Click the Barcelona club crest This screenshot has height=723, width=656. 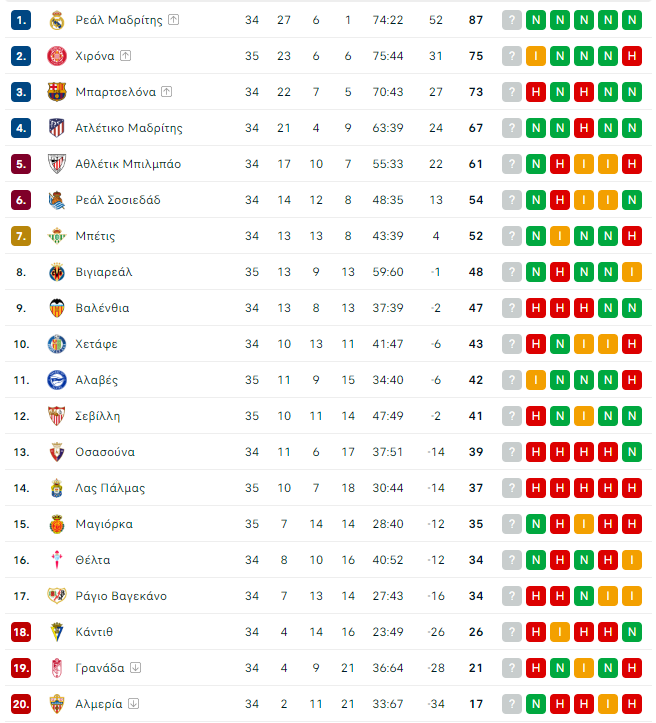coord(56,92)
